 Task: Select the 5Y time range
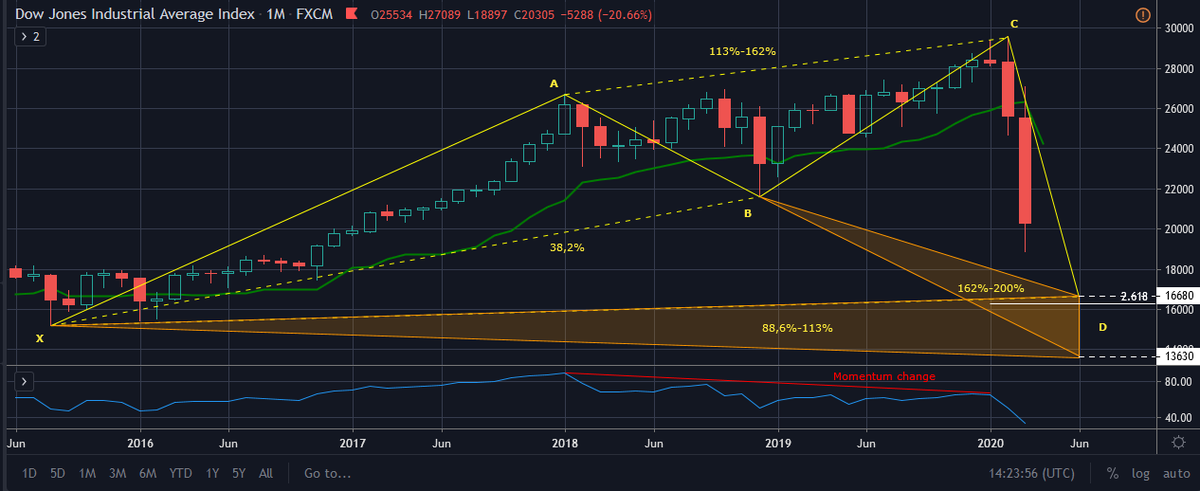point(238,473)
